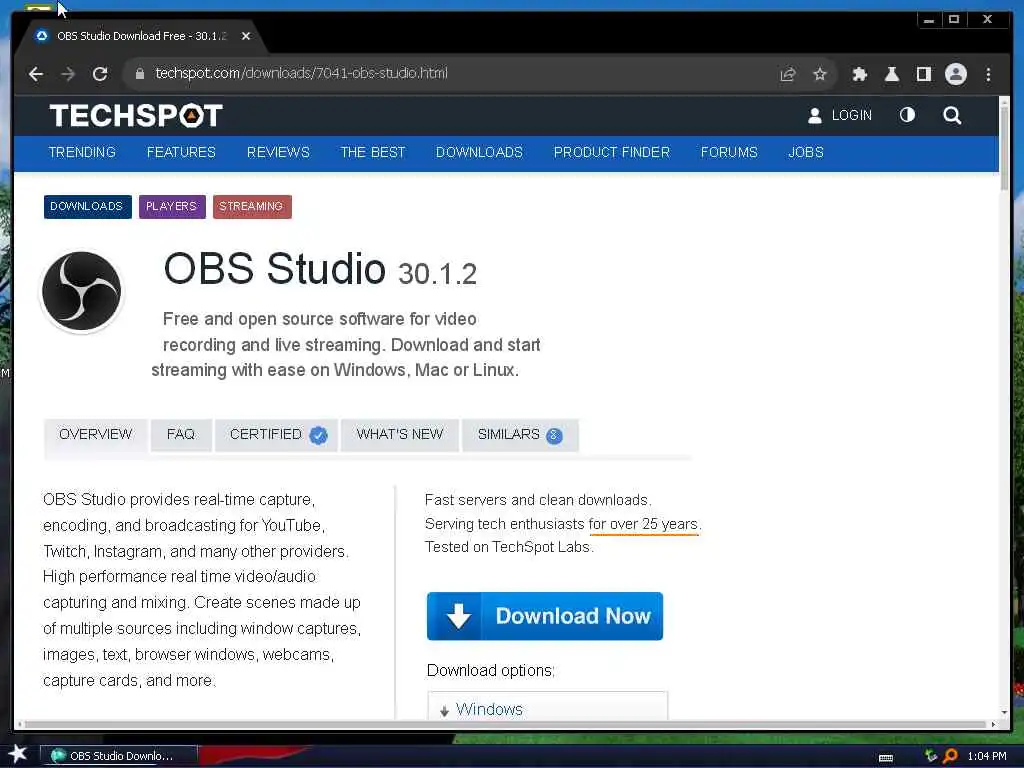This screenshot has width=1024, height=768.
Task: Open the PRODUCT FINDER menu
Action: coord(612,152)
